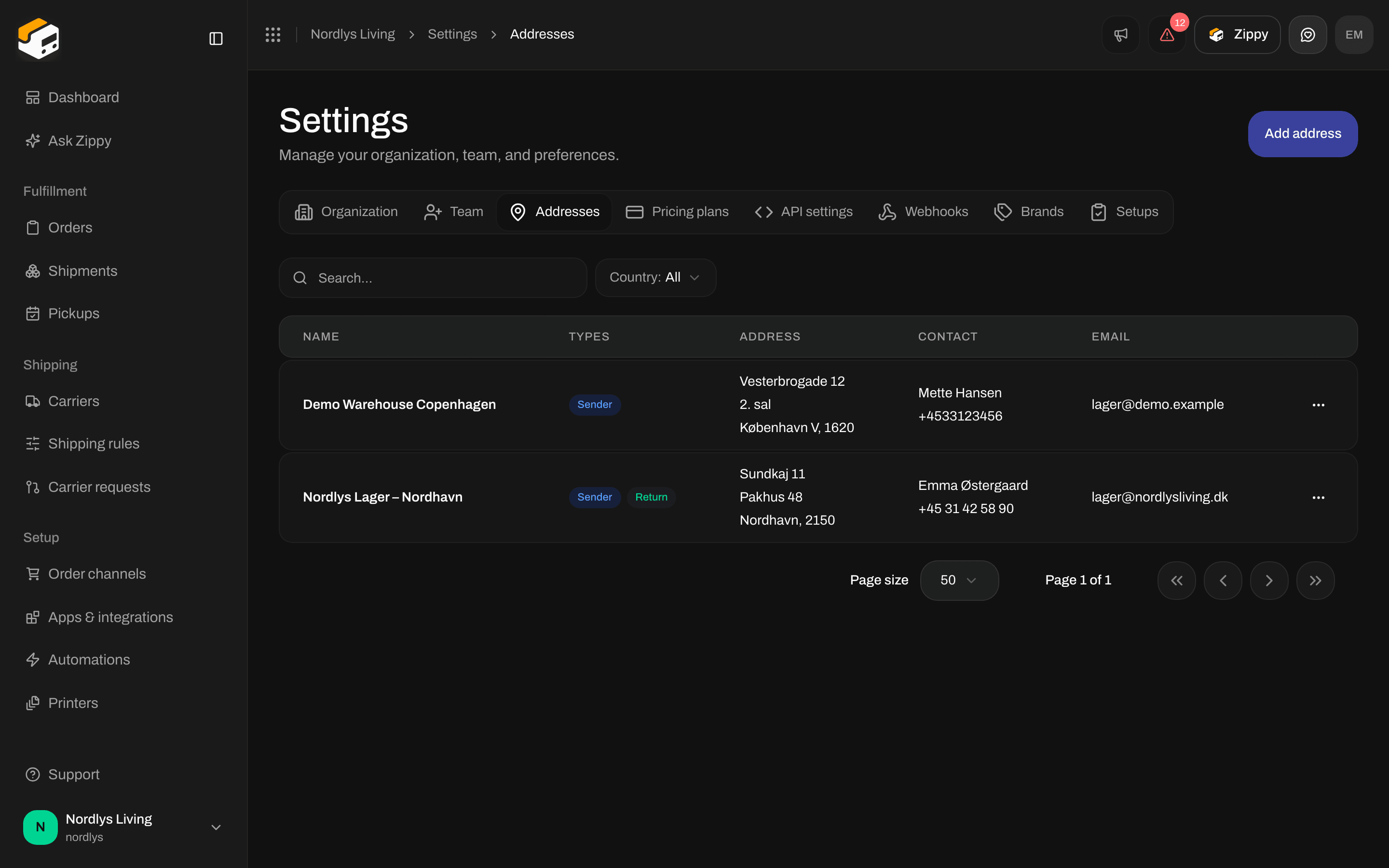Switch to the Webhooks tab

(x=923, y=212)
